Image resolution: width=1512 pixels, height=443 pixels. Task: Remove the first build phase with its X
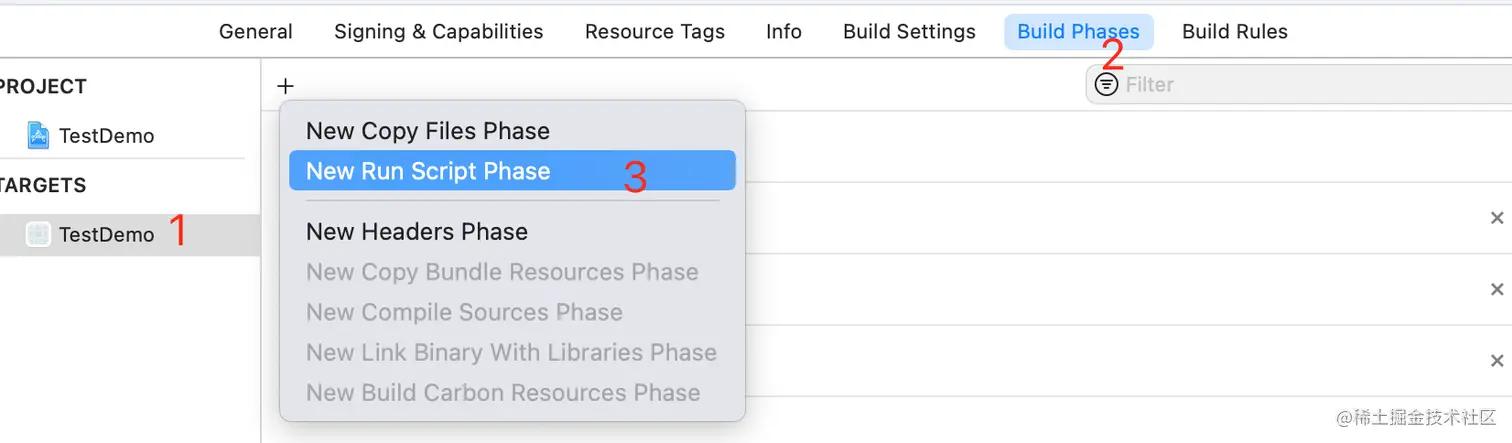click(x=1497, y=218)
